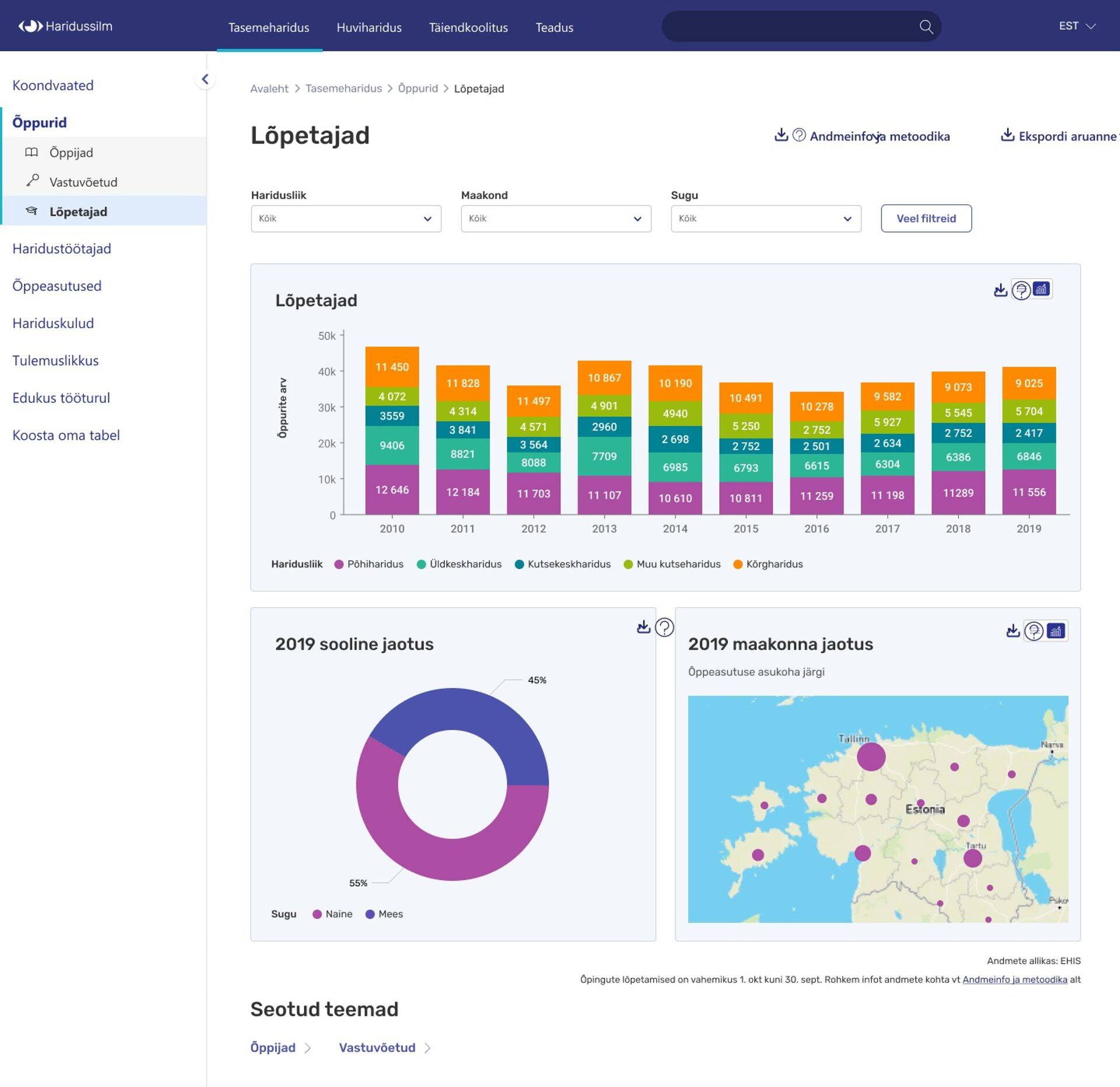Click the purple Põhiharidus legend dot

point(338,564)
